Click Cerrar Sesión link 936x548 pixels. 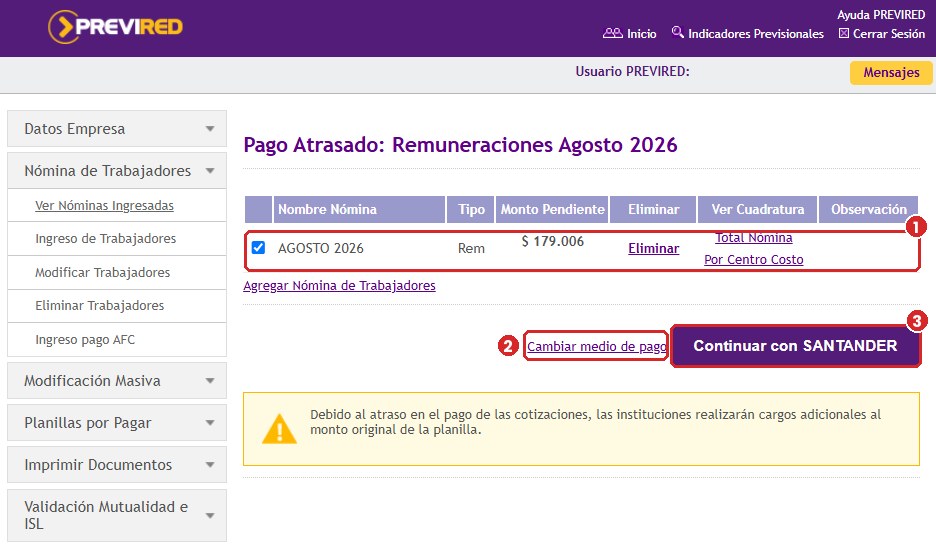tap(889, 34)
